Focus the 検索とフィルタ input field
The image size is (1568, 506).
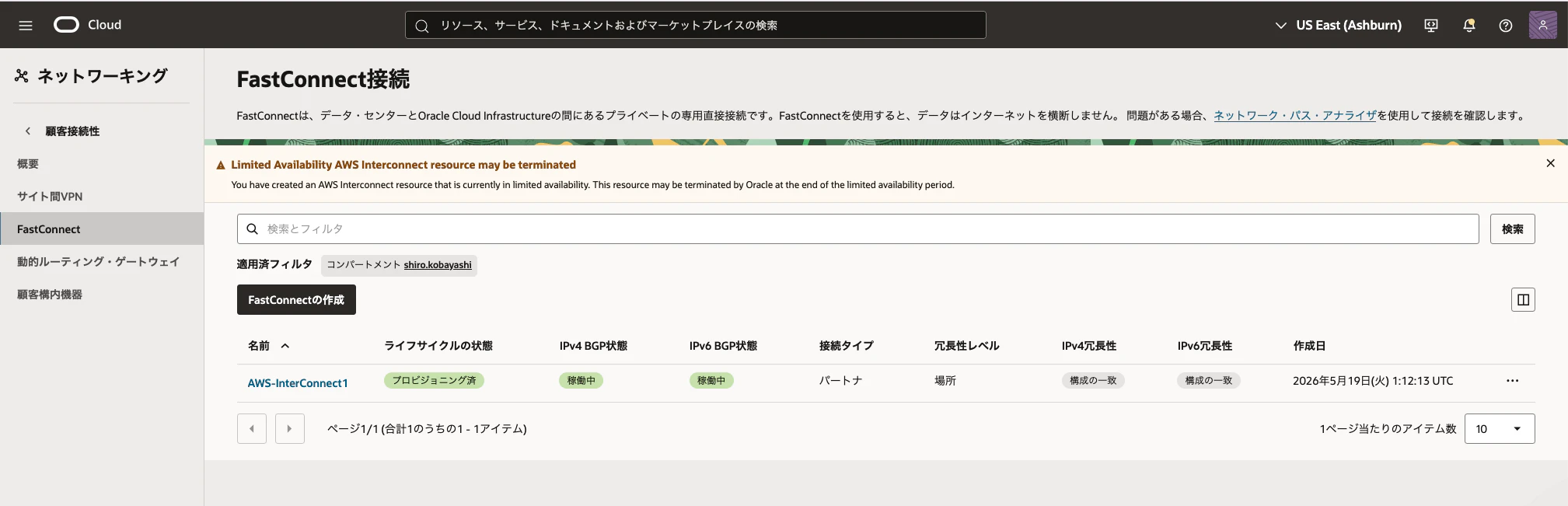tap(857, 229)
